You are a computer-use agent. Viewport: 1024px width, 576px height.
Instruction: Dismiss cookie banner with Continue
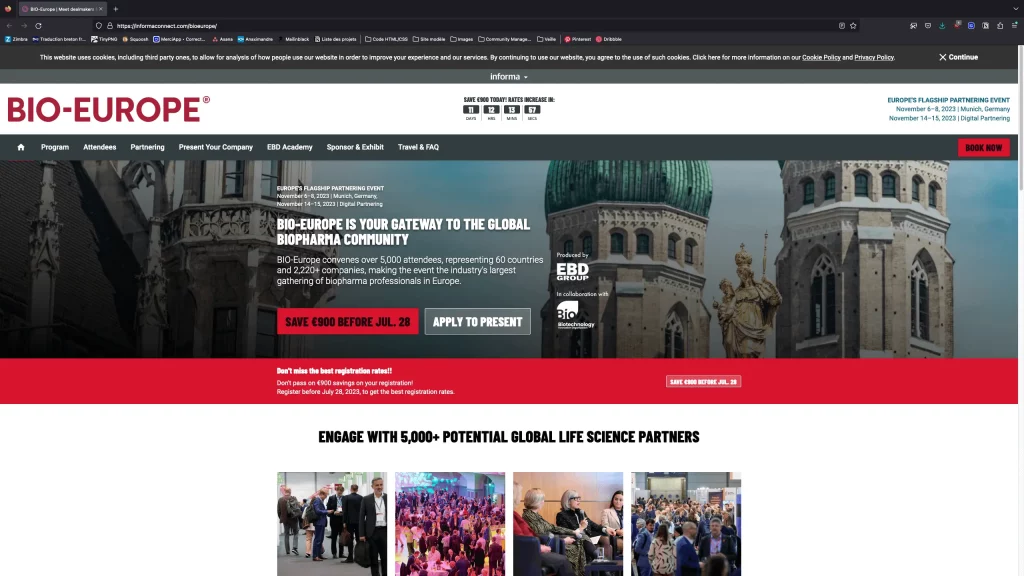coord(958,57)
